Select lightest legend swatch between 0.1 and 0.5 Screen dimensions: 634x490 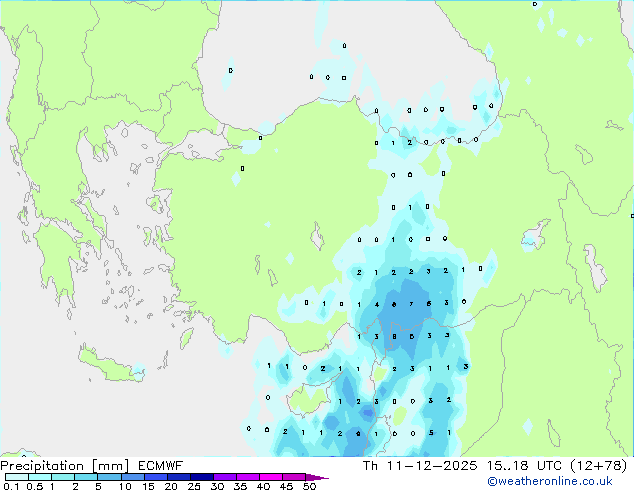pos(17,477)
